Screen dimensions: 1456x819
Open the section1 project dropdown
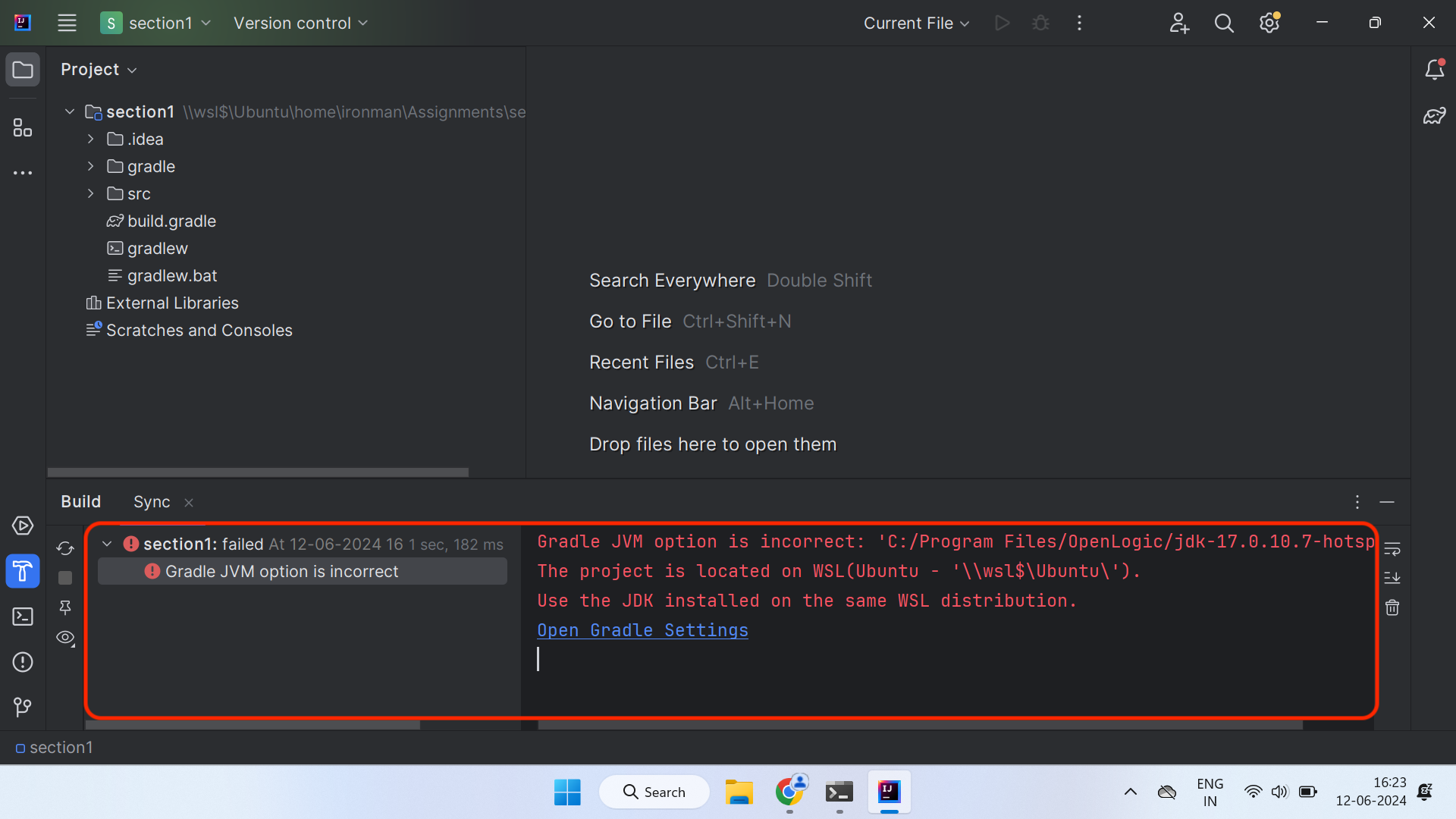(x=156, y=23)
